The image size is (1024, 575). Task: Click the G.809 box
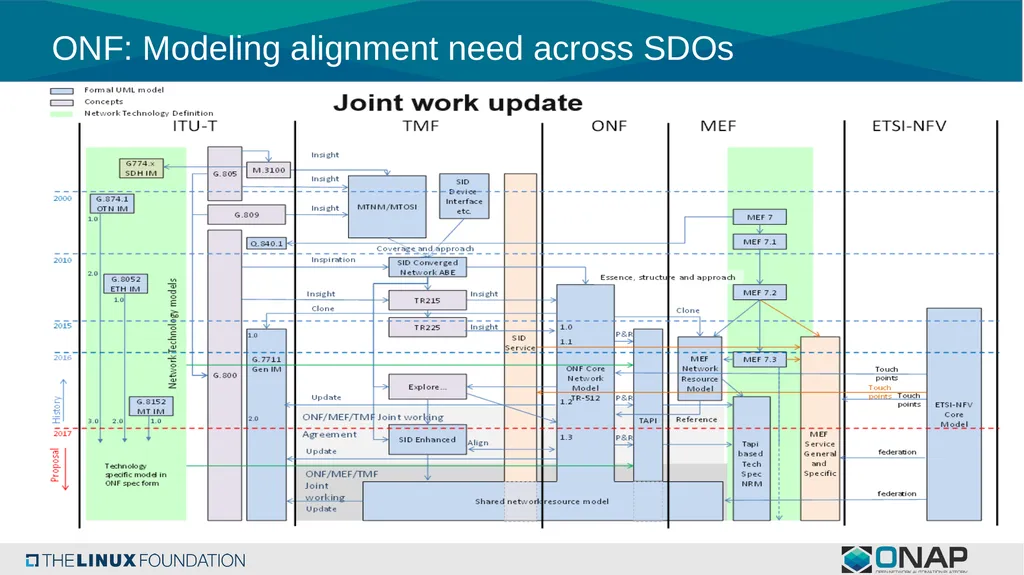tap(246, 214)
